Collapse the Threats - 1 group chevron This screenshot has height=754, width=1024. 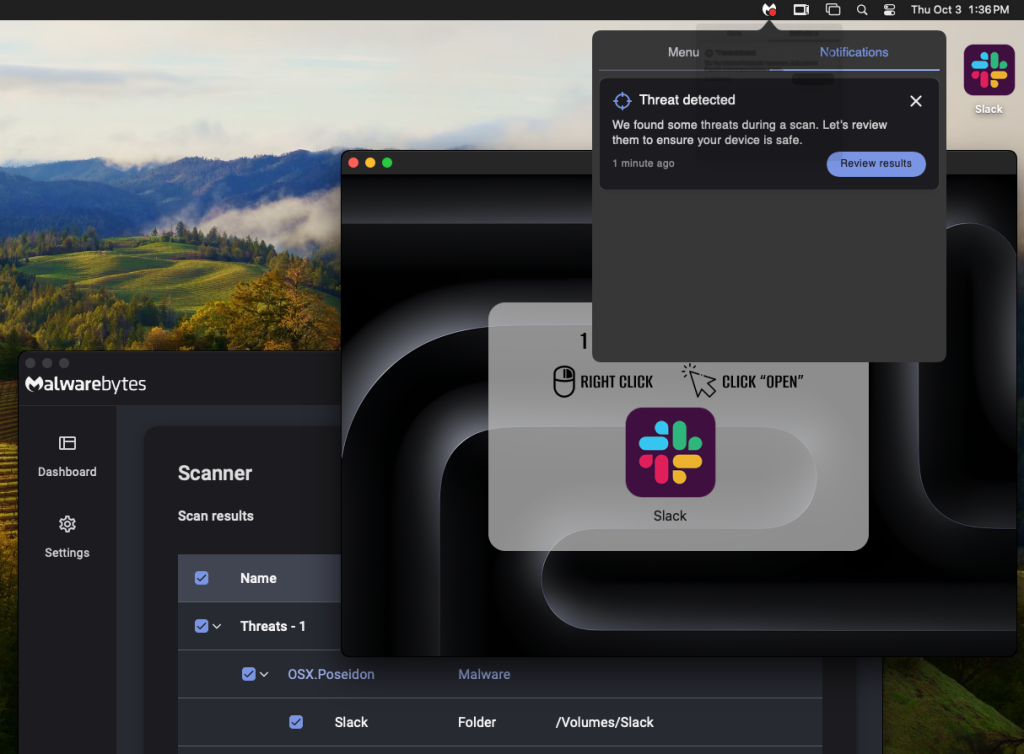pos(217,626)
